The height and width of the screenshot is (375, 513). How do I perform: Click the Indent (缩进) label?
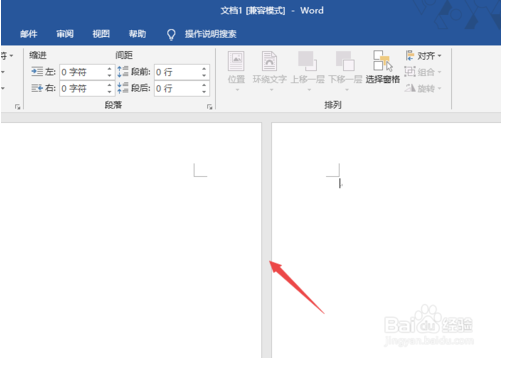pos(38,55)
